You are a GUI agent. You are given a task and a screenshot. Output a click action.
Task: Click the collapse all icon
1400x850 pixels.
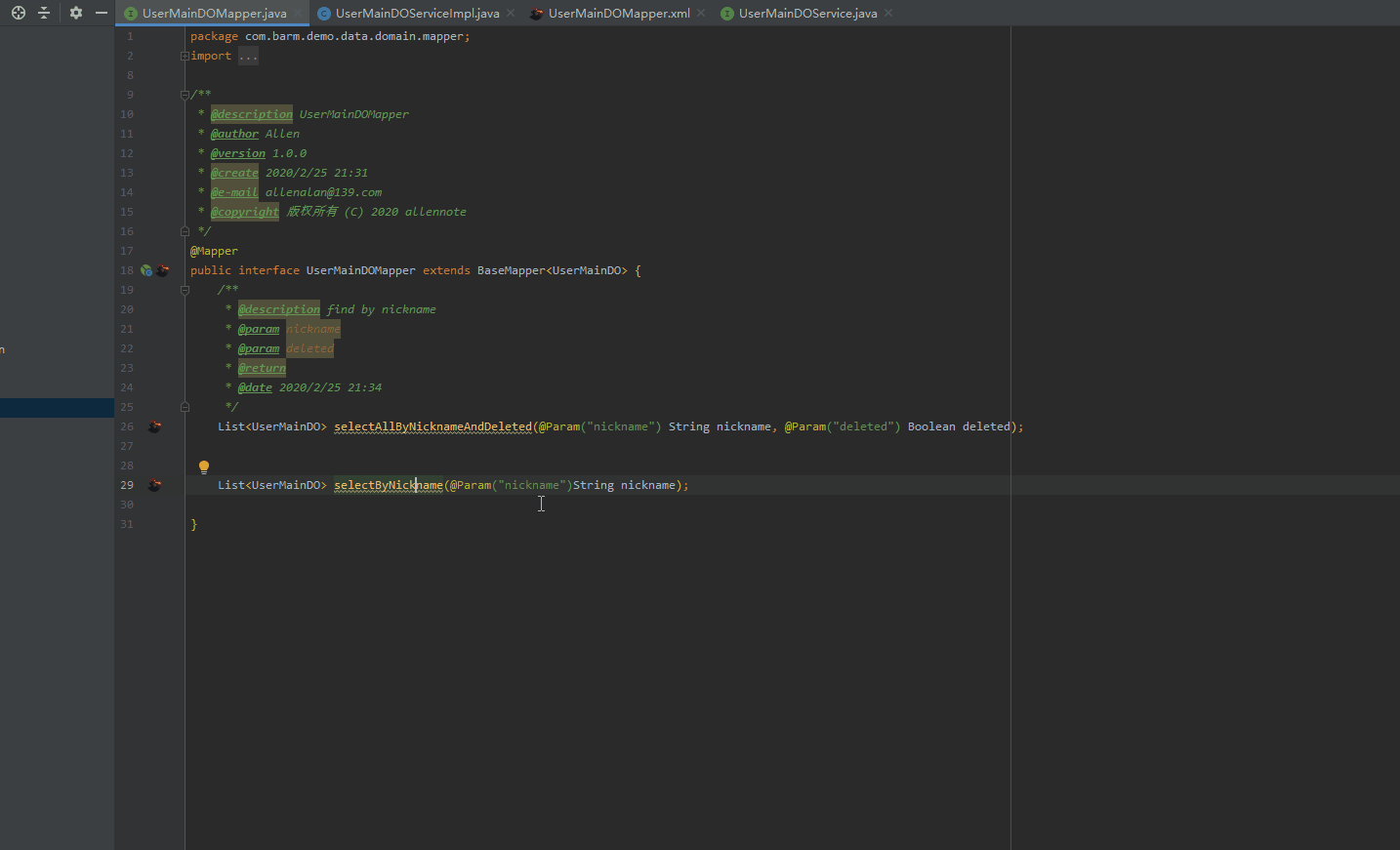click(44, 13)
